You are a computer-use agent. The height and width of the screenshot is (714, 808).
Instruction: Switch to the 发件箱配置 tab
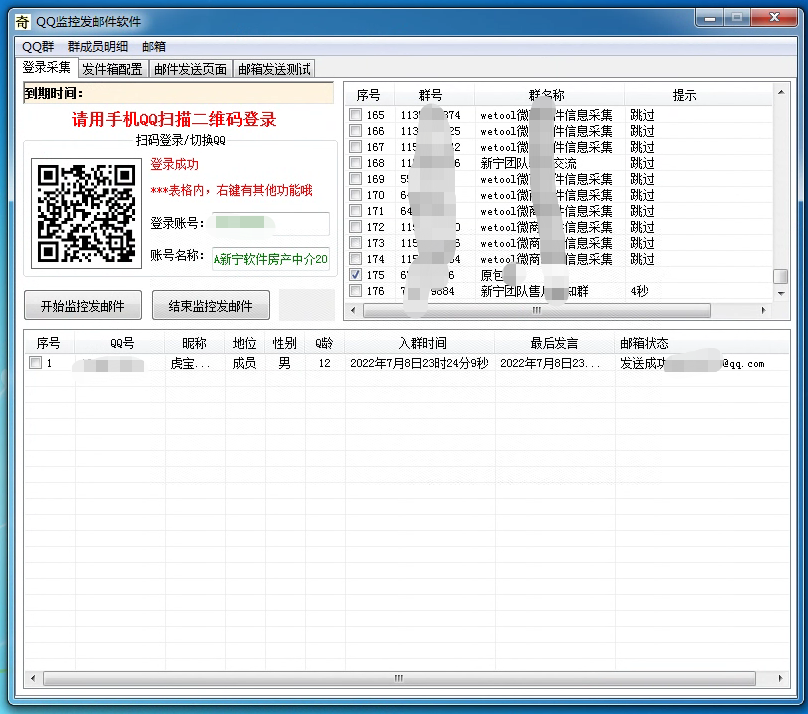(x=113, y=69)
